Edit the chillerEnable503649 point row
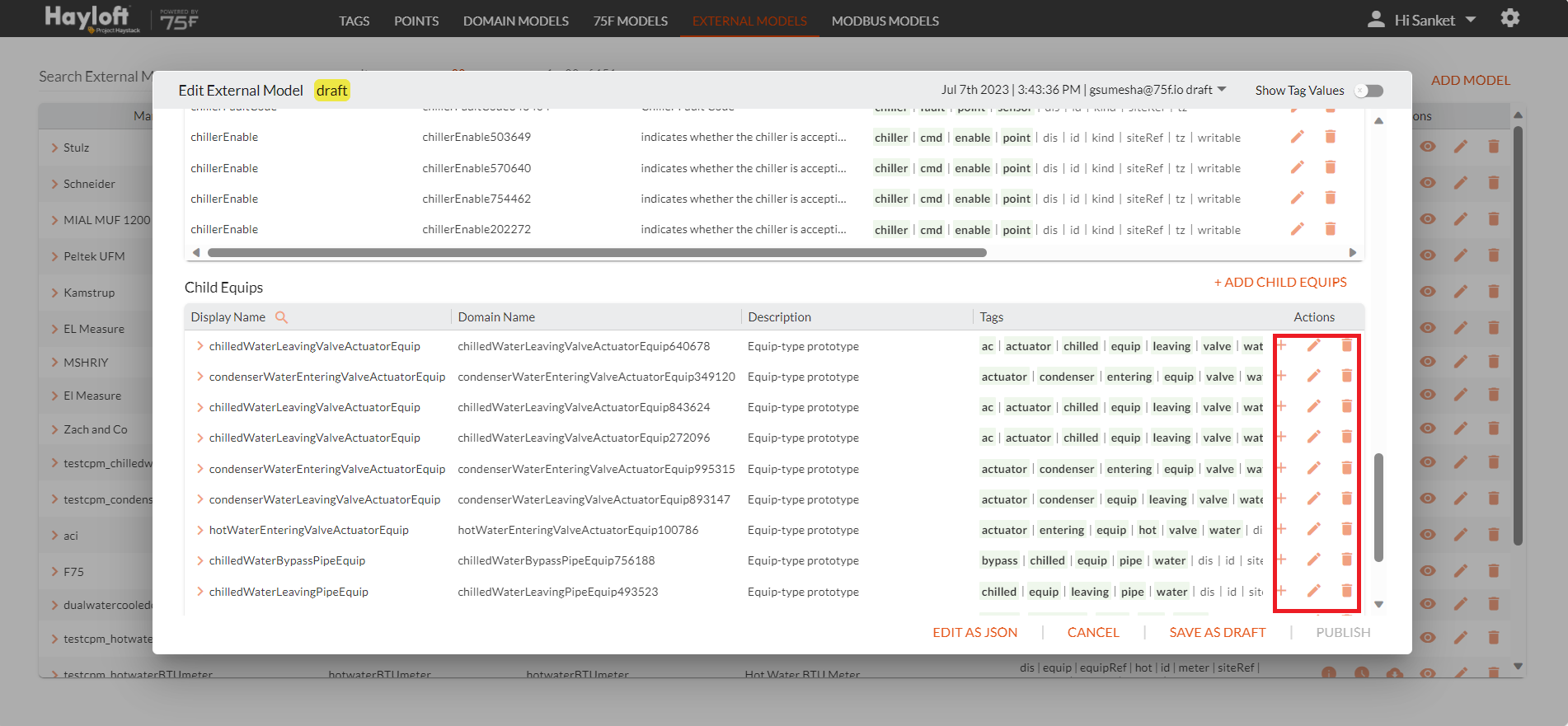Viewport: 1568px width, 726px height. 1298,137
